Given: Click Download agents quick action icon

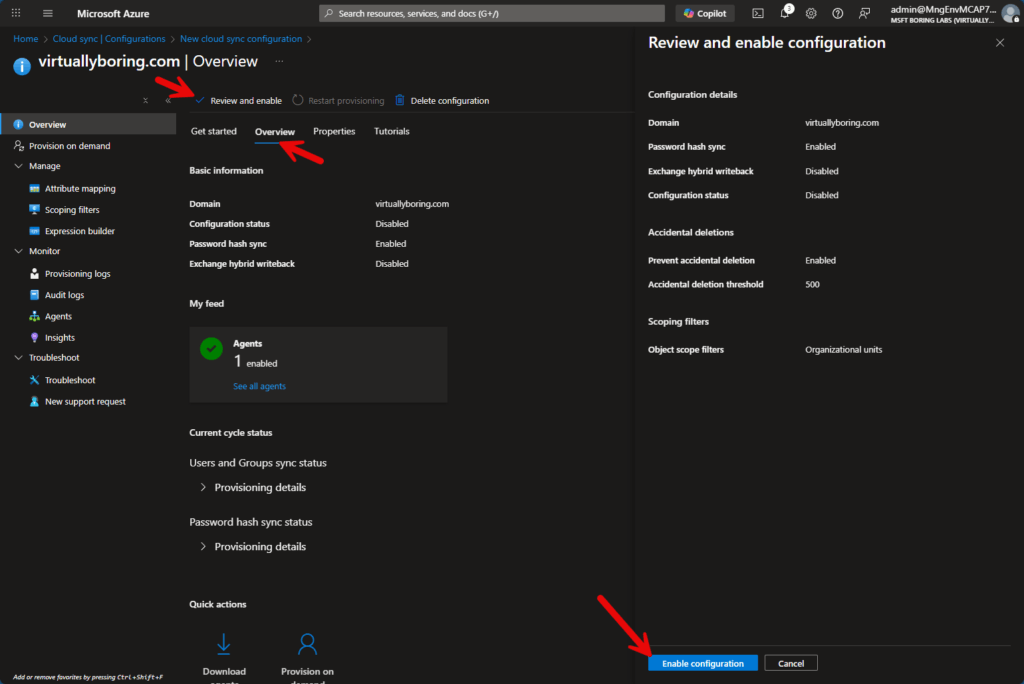Looking at the screenshot, I should click(223, 644).
